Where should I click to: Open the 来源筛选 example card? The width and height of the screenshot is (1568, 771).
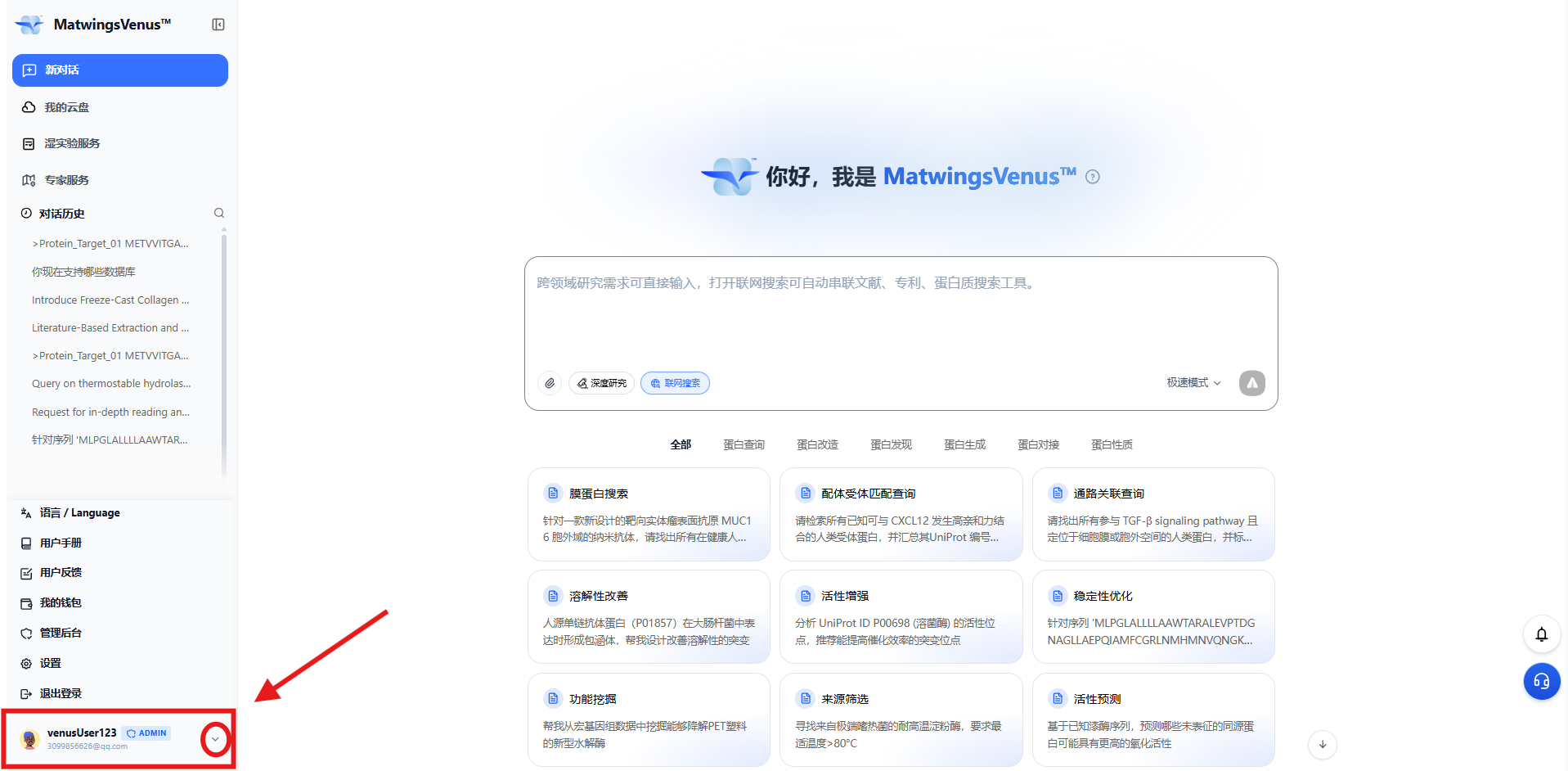[x=901, y=720]
